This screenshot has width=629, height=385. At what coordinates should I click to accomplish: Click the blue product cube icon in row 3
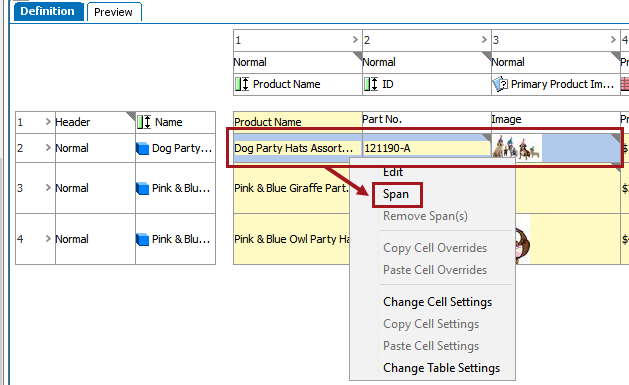click(142, 188)
